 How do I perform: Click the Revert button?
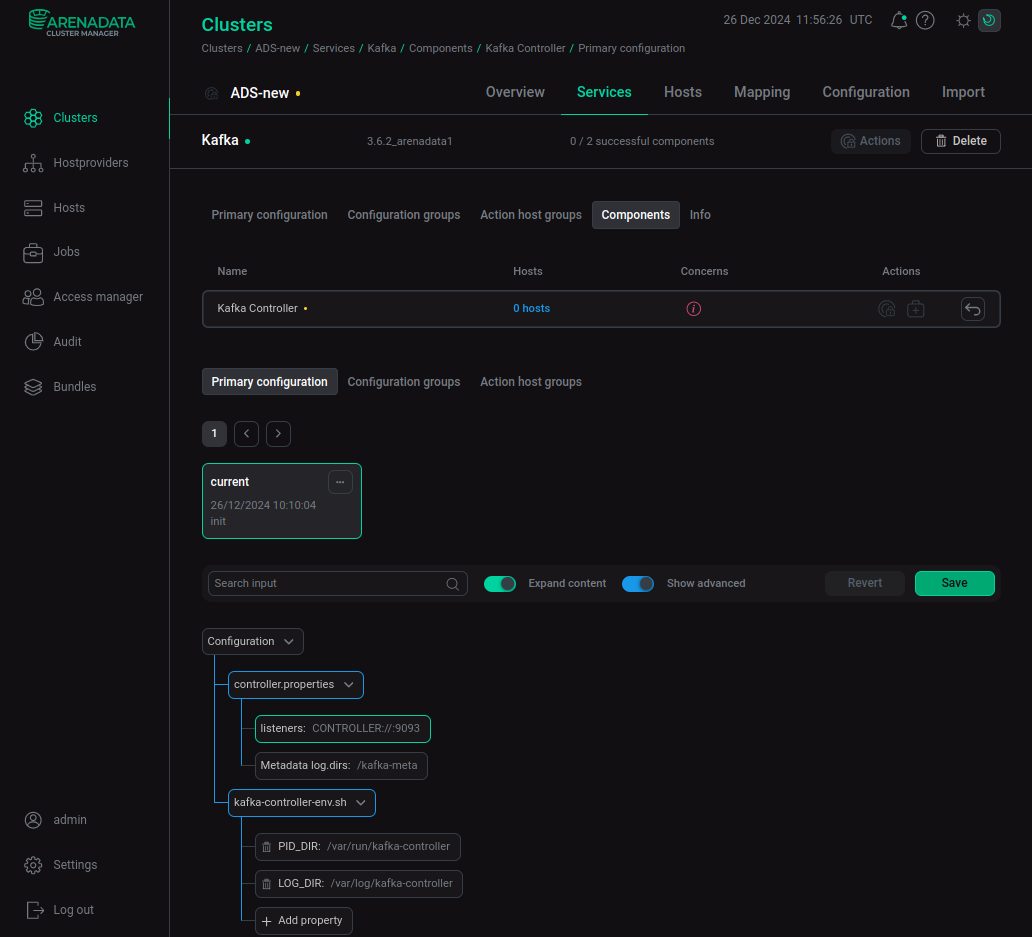[x=864, y=584]
